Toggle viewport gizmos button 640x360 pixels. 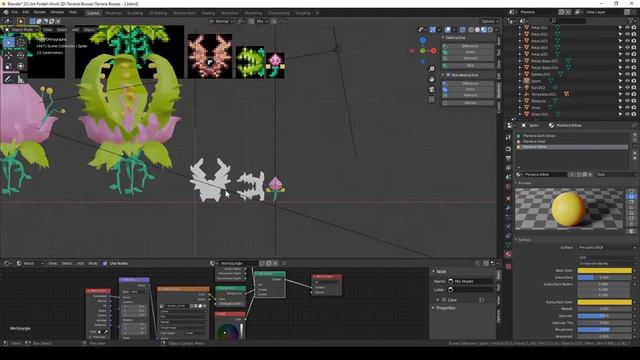(433, 29)
